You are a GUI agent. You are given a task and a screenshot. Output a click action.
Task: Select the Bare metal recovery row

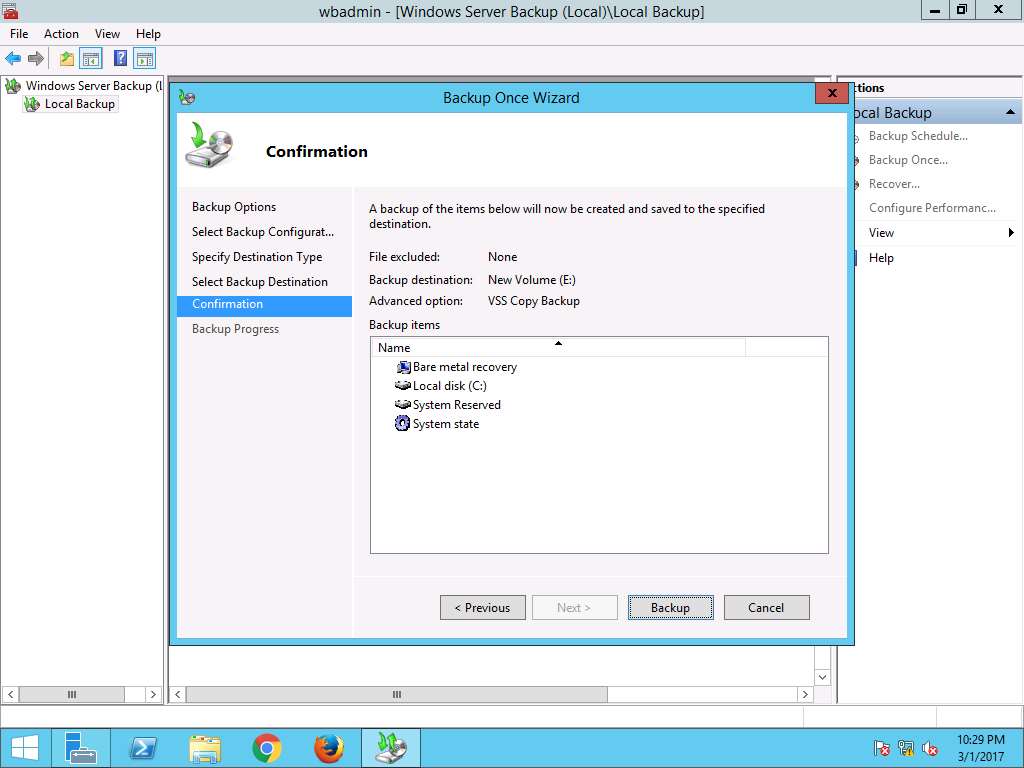click(464, 367)
